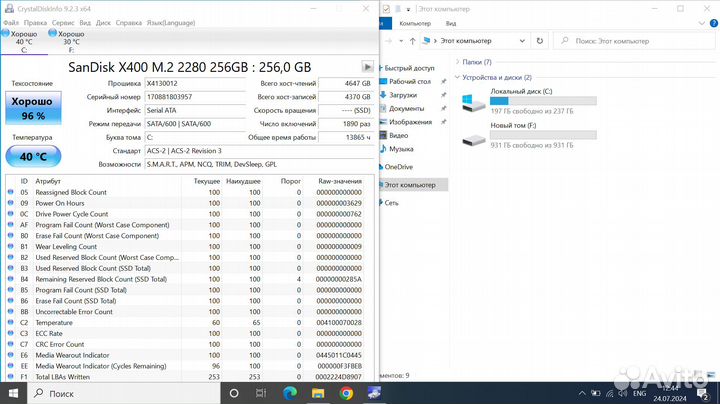The height and width of the screenshot is (404, 720).
Task: Select the Reassigned Block Count row
Action: click(186, 192)
